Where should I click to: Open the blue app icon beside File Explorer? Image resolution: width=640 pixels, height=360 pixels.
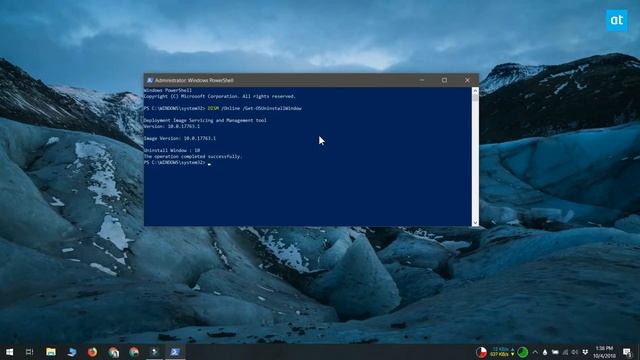72,352
